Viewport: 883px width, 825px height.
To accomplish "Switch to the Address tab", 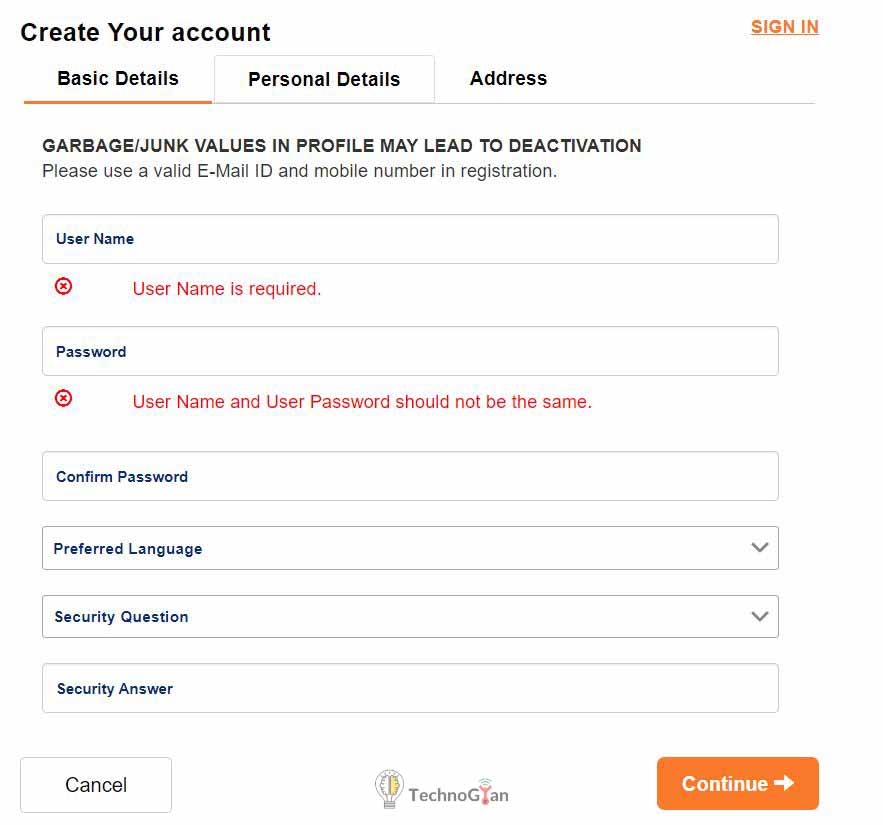I will [x=508, y=78].
